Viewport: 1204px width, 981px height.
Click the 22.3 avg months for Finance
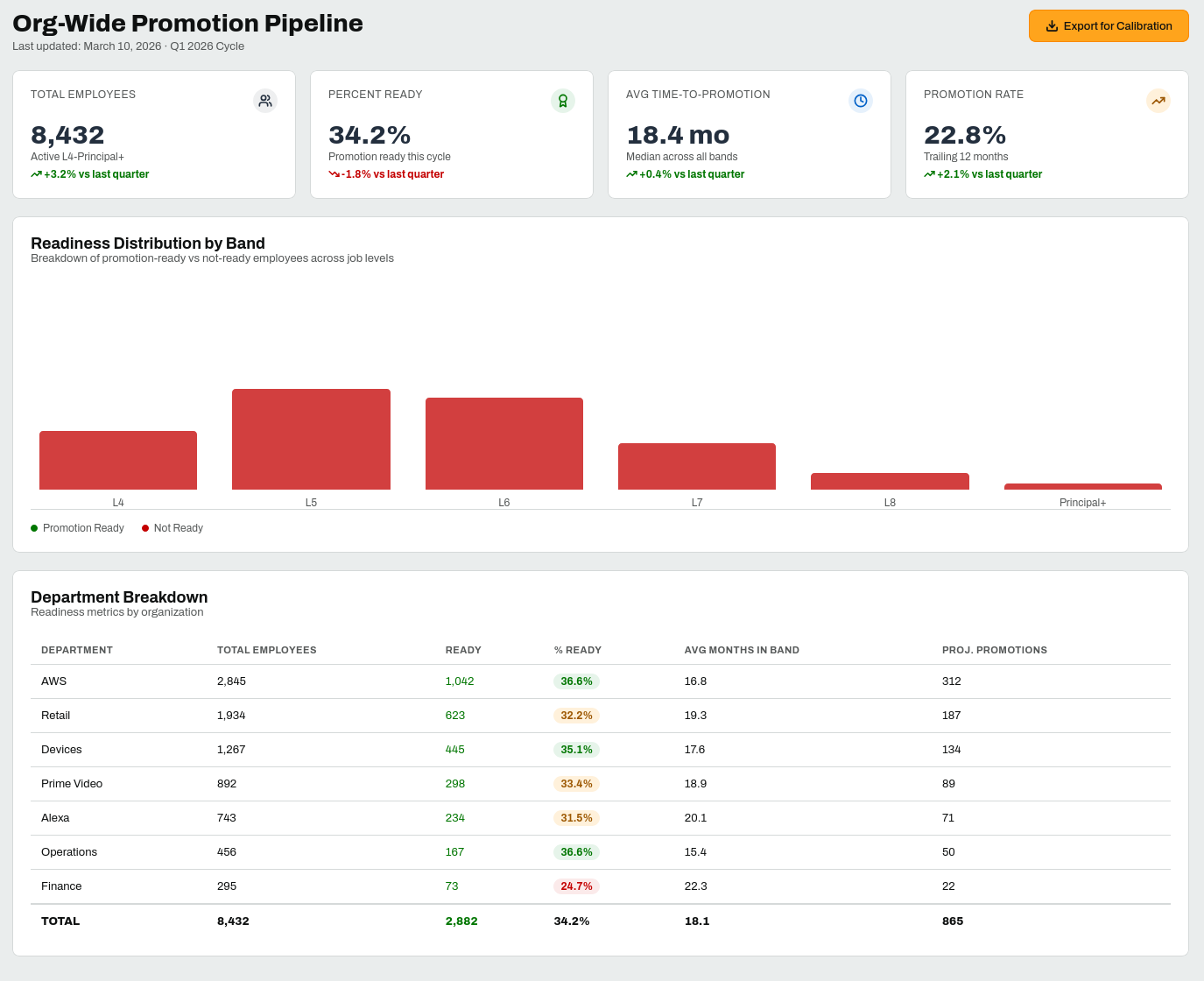coord(695,886)
